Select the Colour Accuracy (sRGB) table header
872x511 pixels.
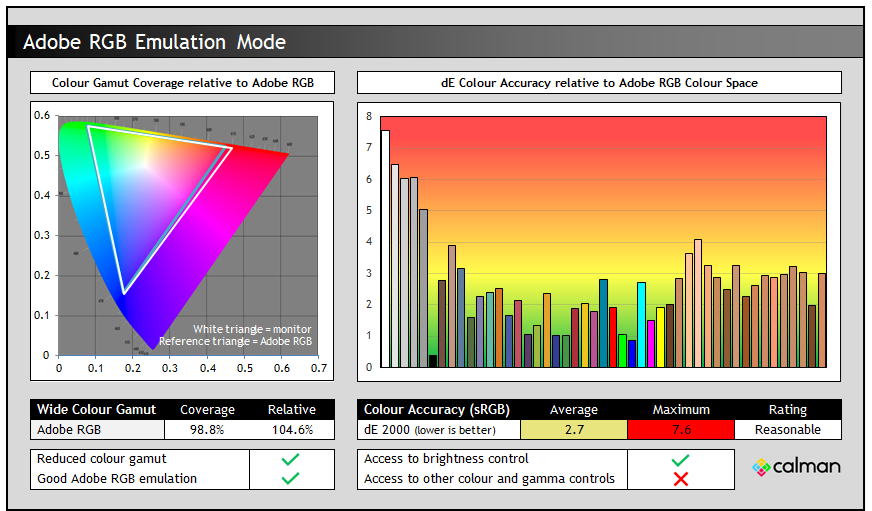point(439,409)
